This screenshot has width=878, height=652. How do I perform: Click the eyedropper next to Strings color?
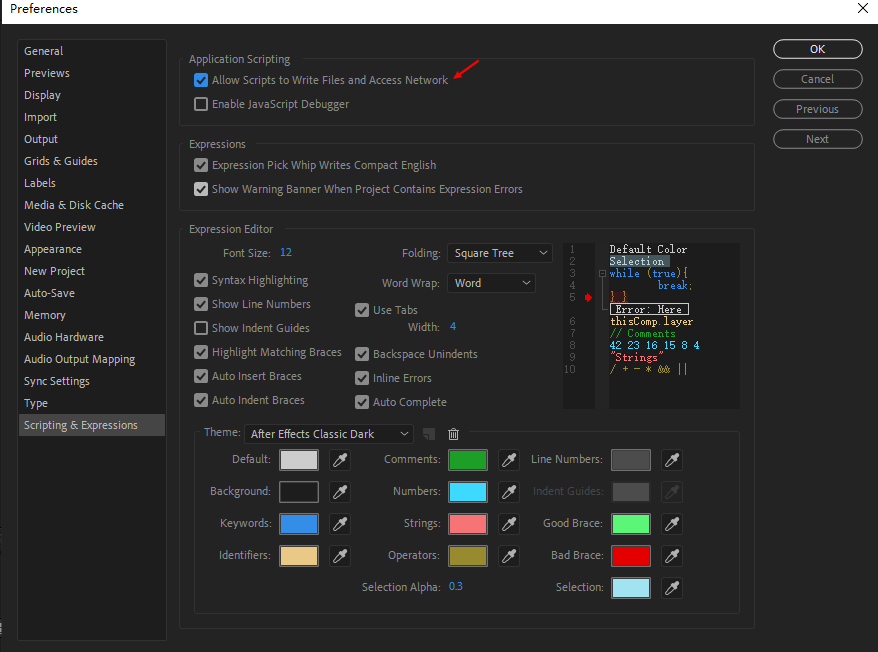click(x=508, y=523)
